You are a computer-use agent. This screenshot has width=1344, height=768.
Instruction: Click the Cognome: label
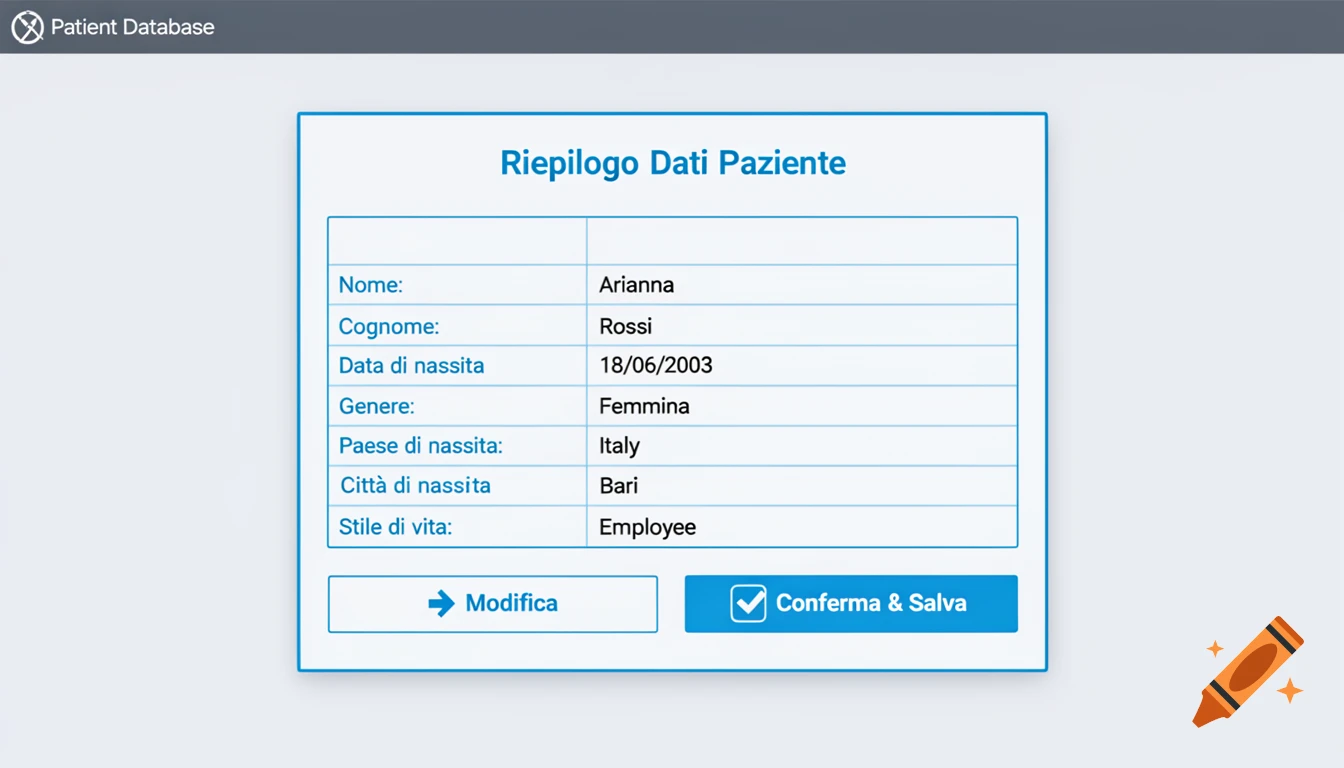(389, 326)
